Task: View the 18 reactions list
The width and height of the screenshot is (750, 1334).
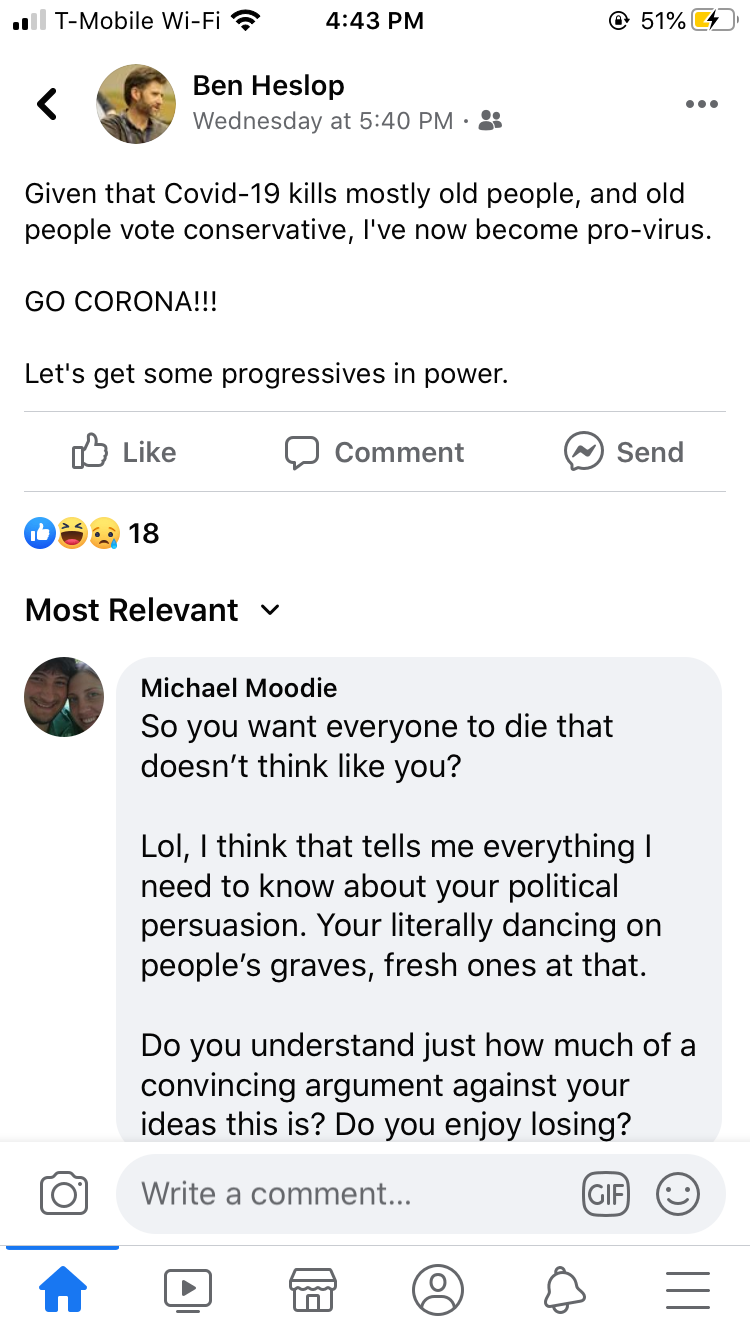Action: point(92,533)
